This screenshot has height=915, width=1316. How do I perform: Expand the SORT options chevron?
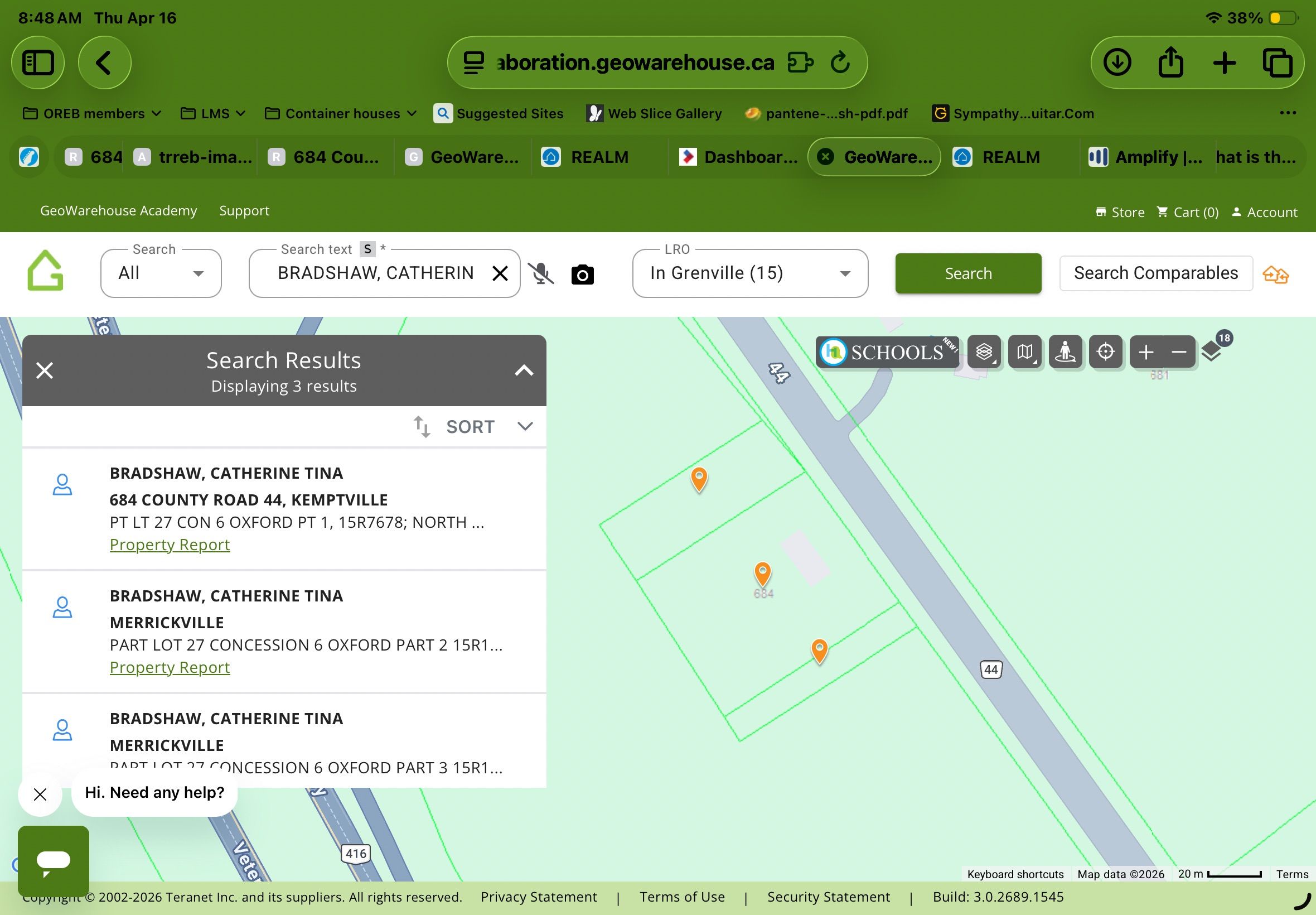click(x=525, y=426)
